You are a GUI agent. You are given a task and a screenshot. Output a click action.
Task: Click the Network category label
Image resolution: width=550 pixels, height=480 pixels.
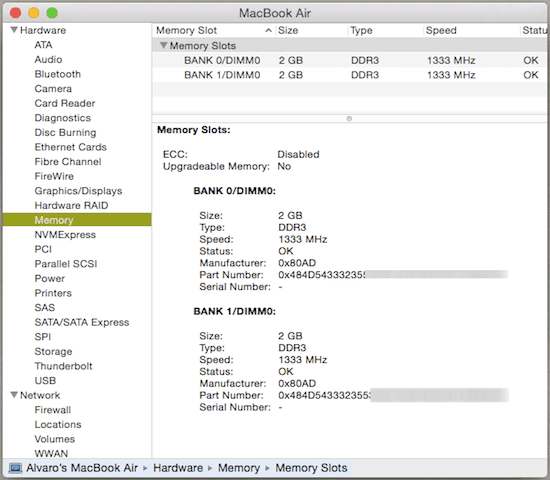tap(40, 395)
